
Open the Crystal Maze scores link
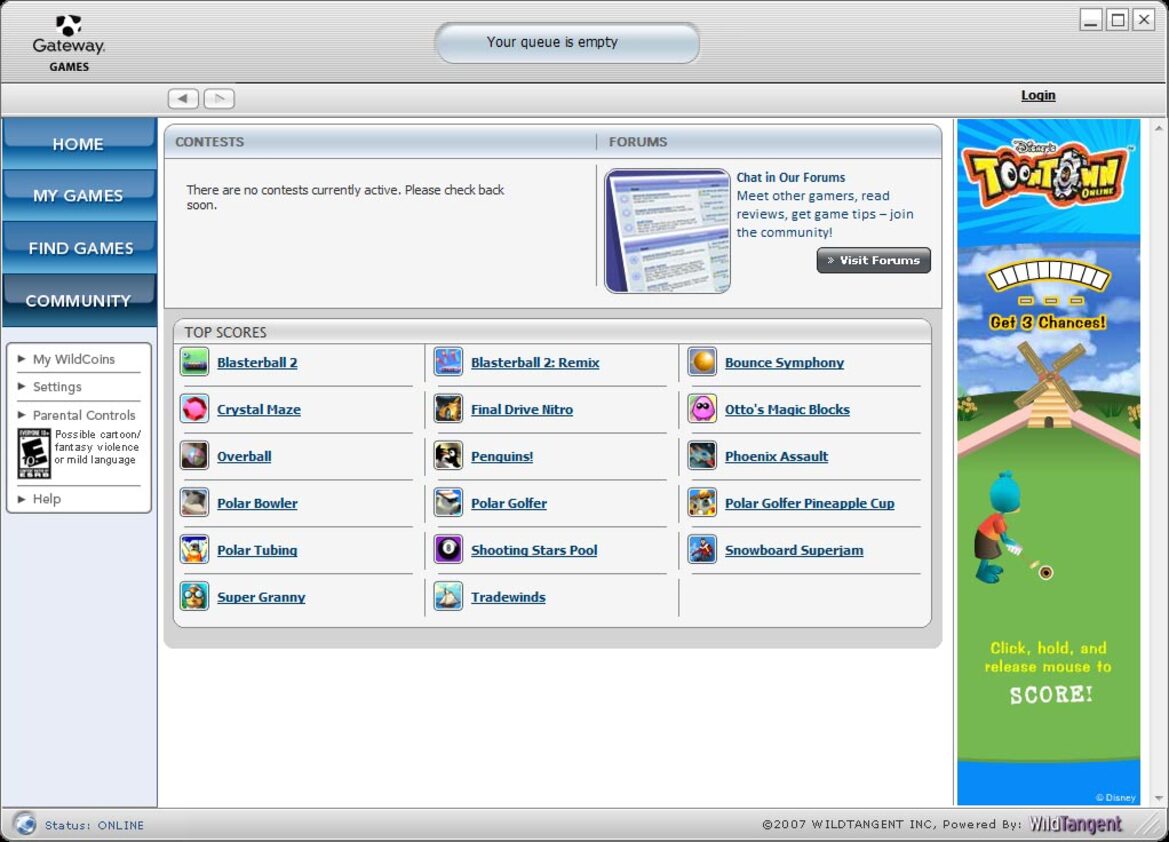coord(259,409)
